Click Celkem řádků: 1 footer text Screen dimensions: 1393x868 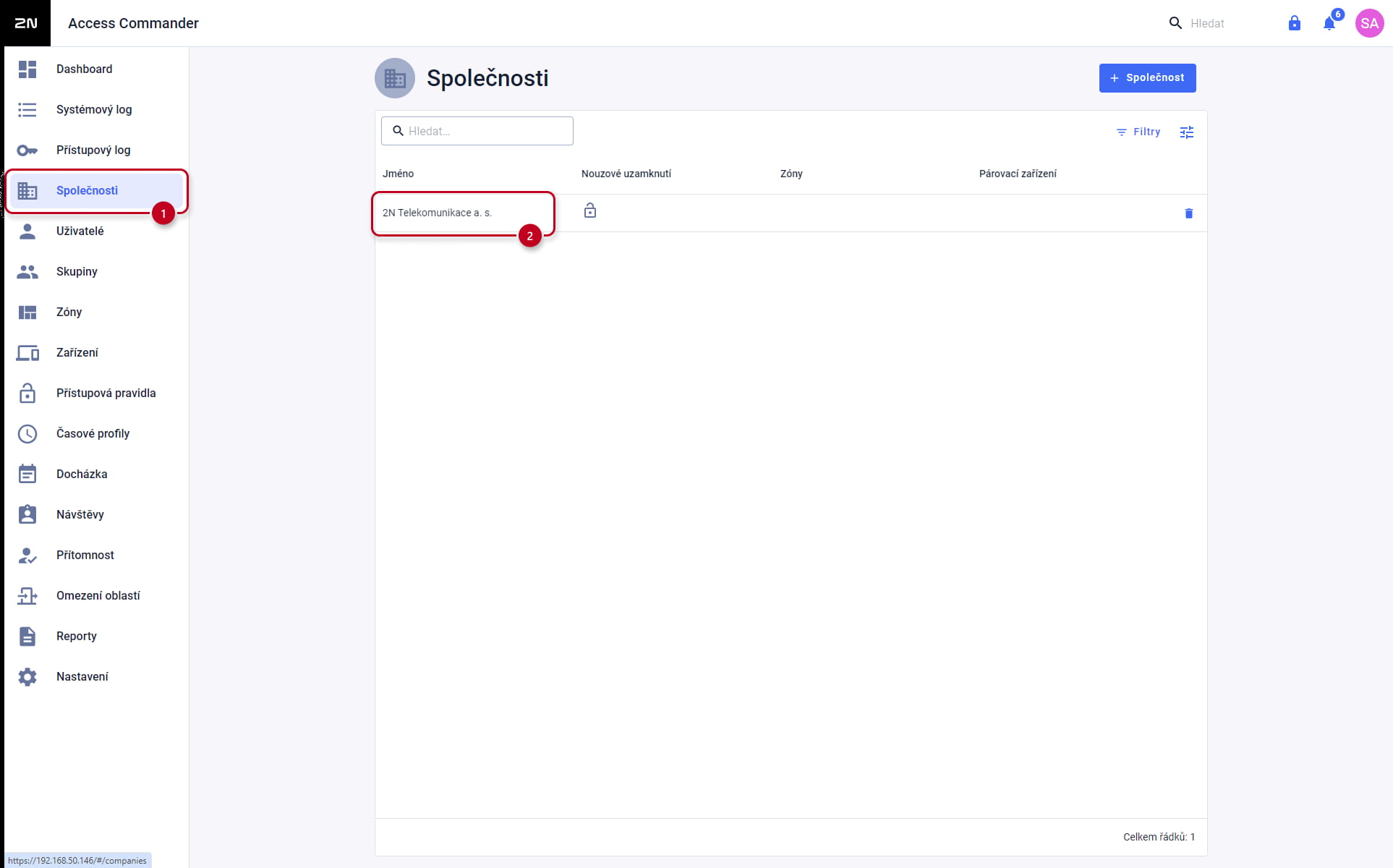pos(1159,837)
